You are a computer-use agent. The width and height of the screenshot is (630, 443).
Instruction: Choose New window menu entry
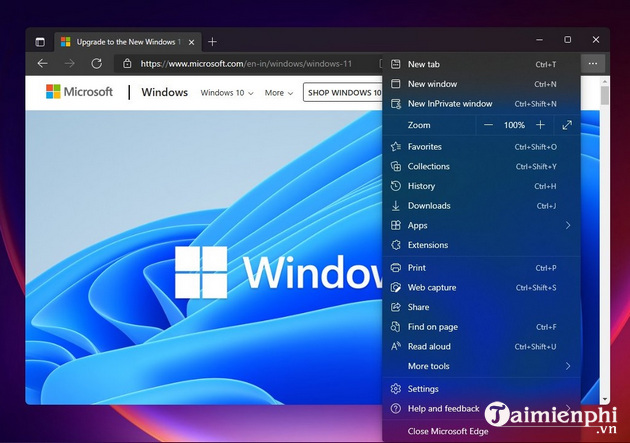(x=481, y=84)
